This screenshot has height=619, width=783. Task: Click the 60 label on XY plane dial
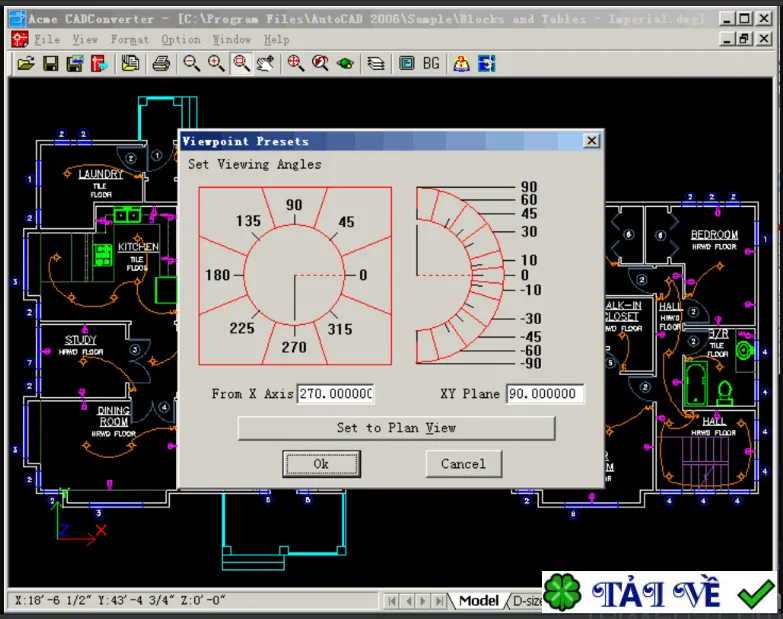[x=529, y=200]
